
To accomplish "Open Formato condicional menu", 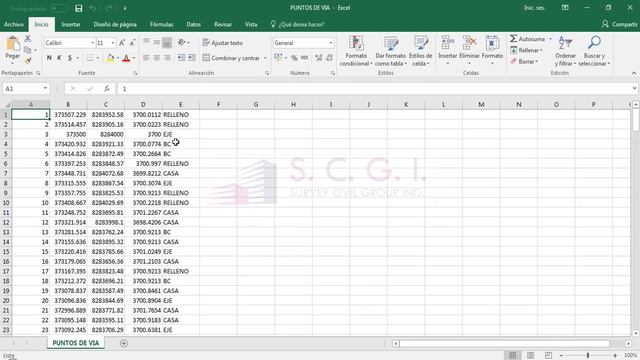I will 356,51.
